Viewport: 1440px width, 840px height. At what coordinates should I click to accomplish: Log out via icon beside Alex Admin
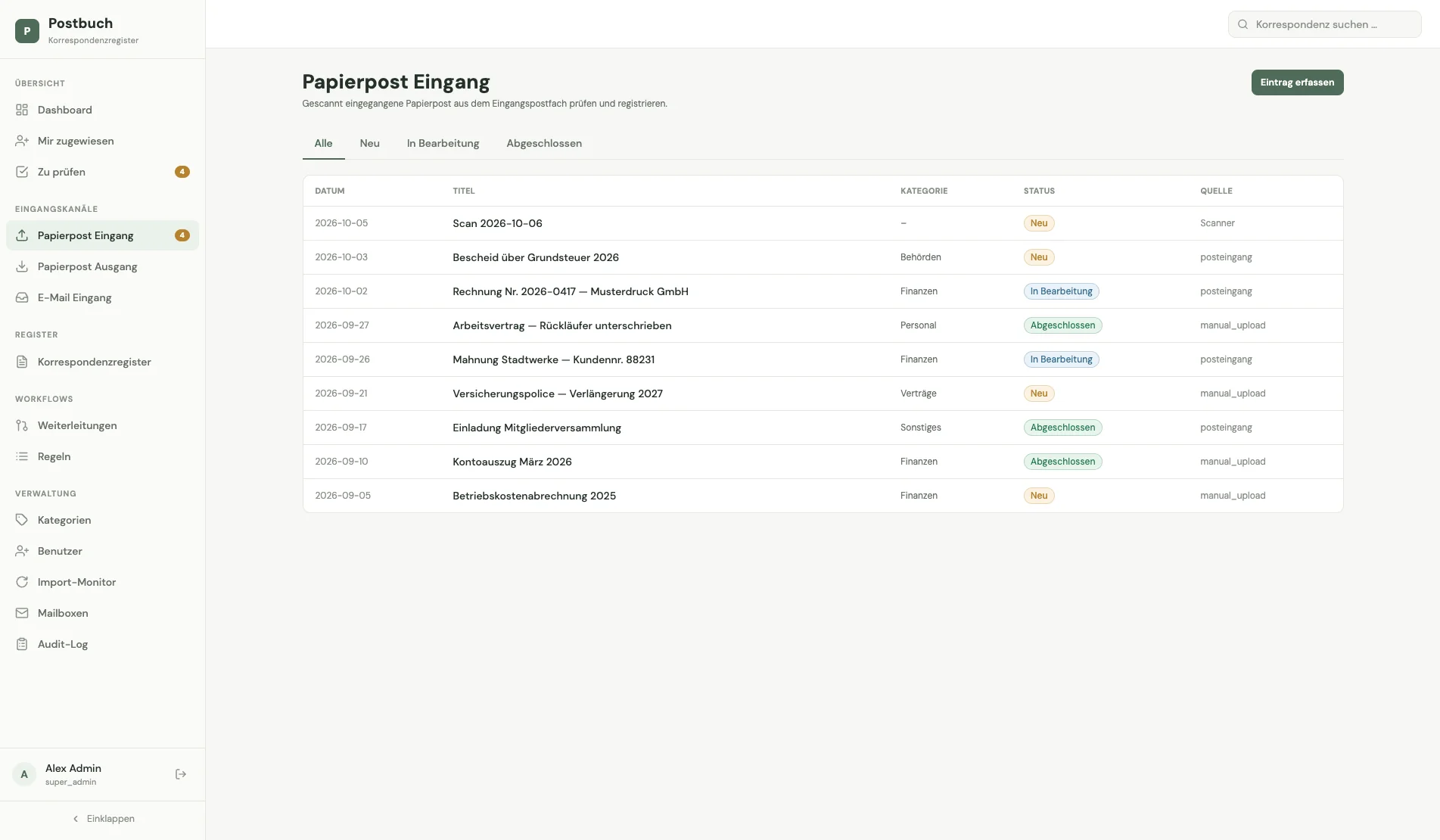click(181, 774)
